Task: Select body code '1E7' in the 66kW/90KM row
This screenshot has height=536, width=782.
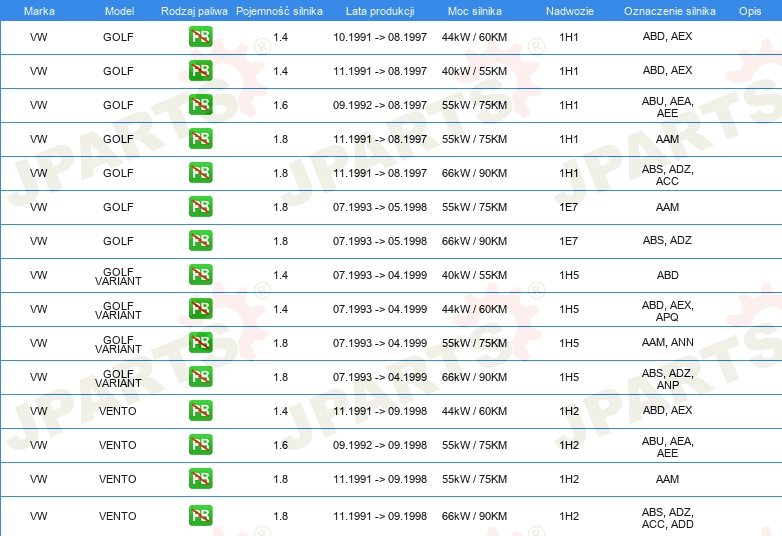Action: (x=569, y=241)
